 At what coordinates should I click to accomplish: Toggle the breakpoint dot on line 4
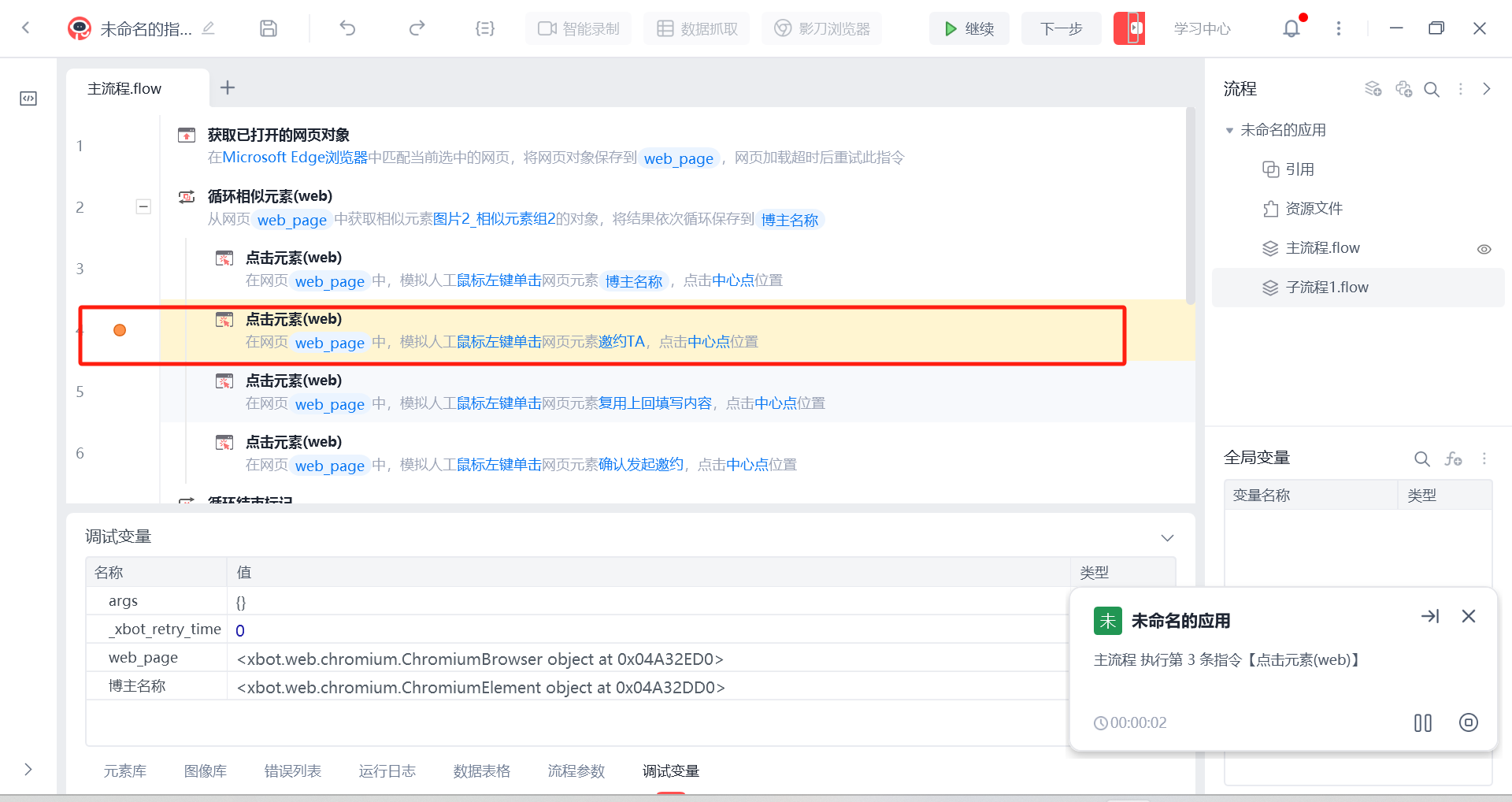pyautogui.click(x=120, y=330)
